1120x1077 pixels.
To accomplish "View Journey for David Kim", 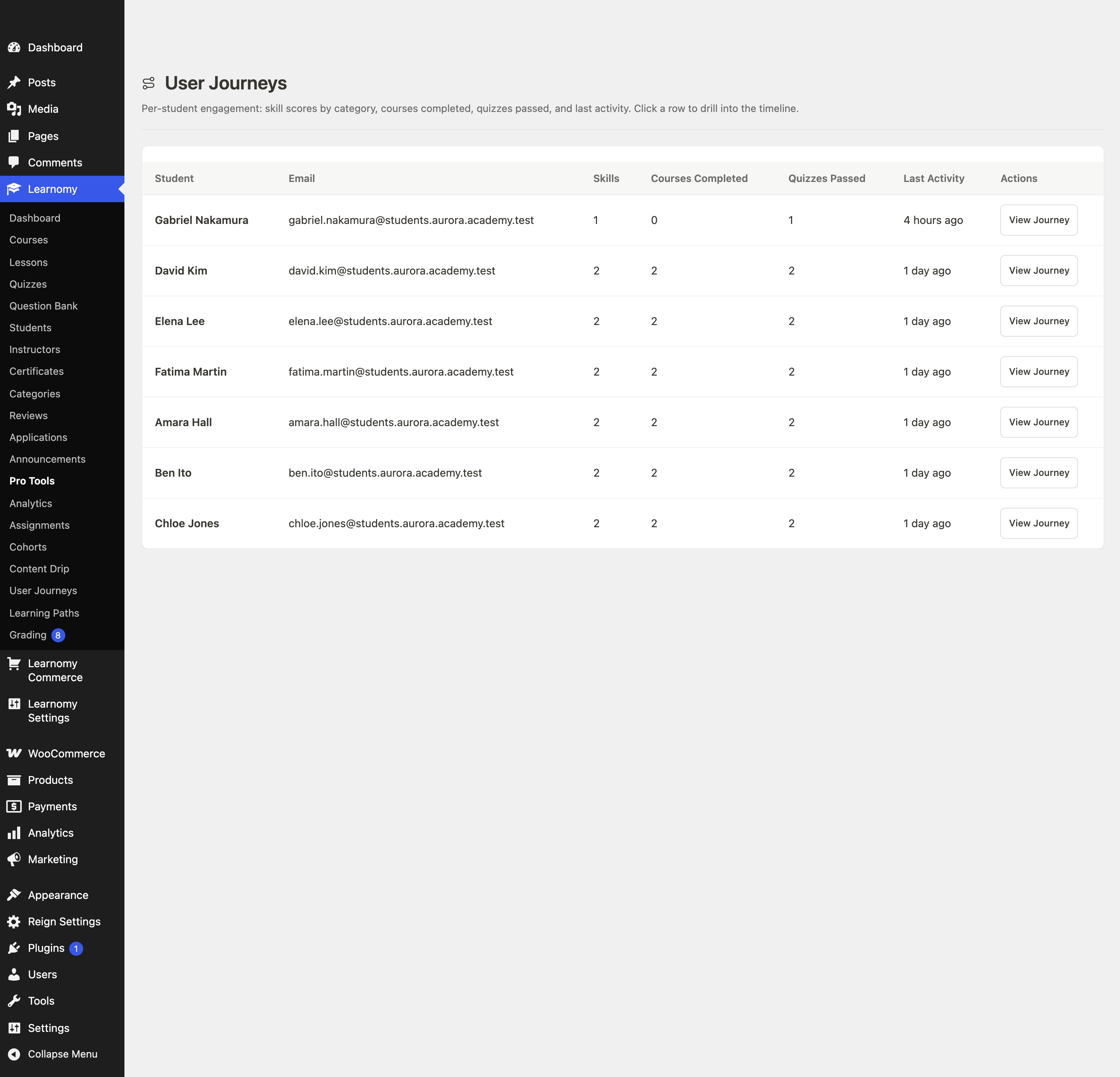I will (x=1039, y=271).
